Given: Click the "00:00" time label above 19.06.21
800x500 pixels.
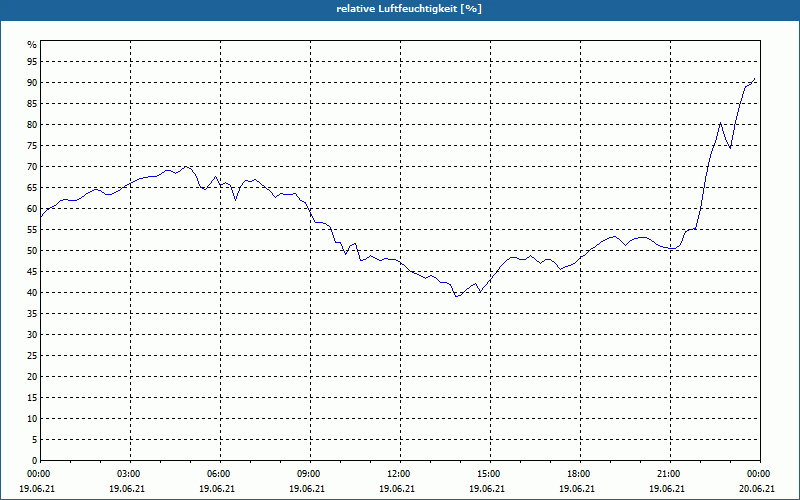Looking at the screenshot, I should pyautogui.click(x=37, y=474).
